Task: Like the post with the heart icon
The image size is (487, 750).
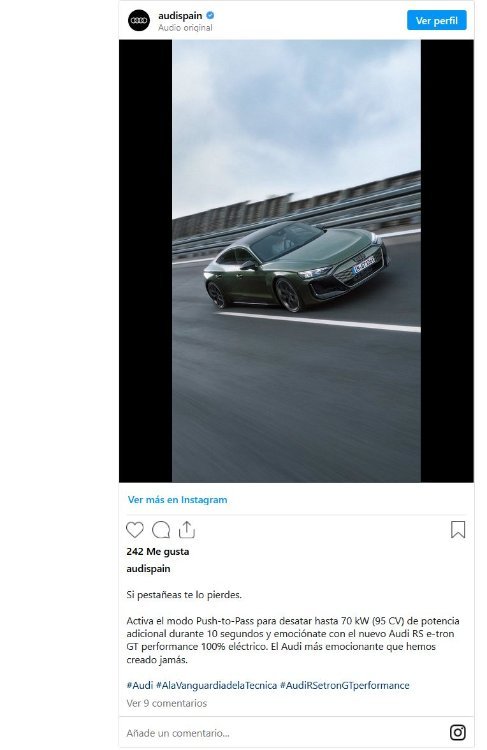Action: (134, 530)
